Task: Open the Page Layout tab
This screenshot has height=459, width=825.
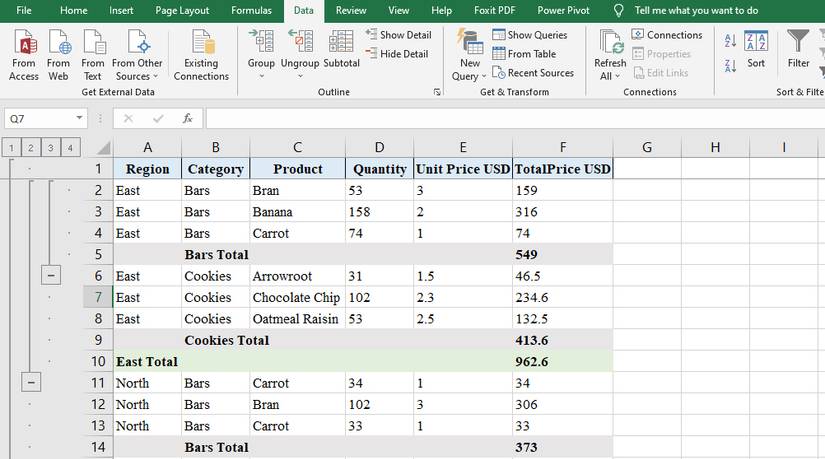Action: point(182,10)
